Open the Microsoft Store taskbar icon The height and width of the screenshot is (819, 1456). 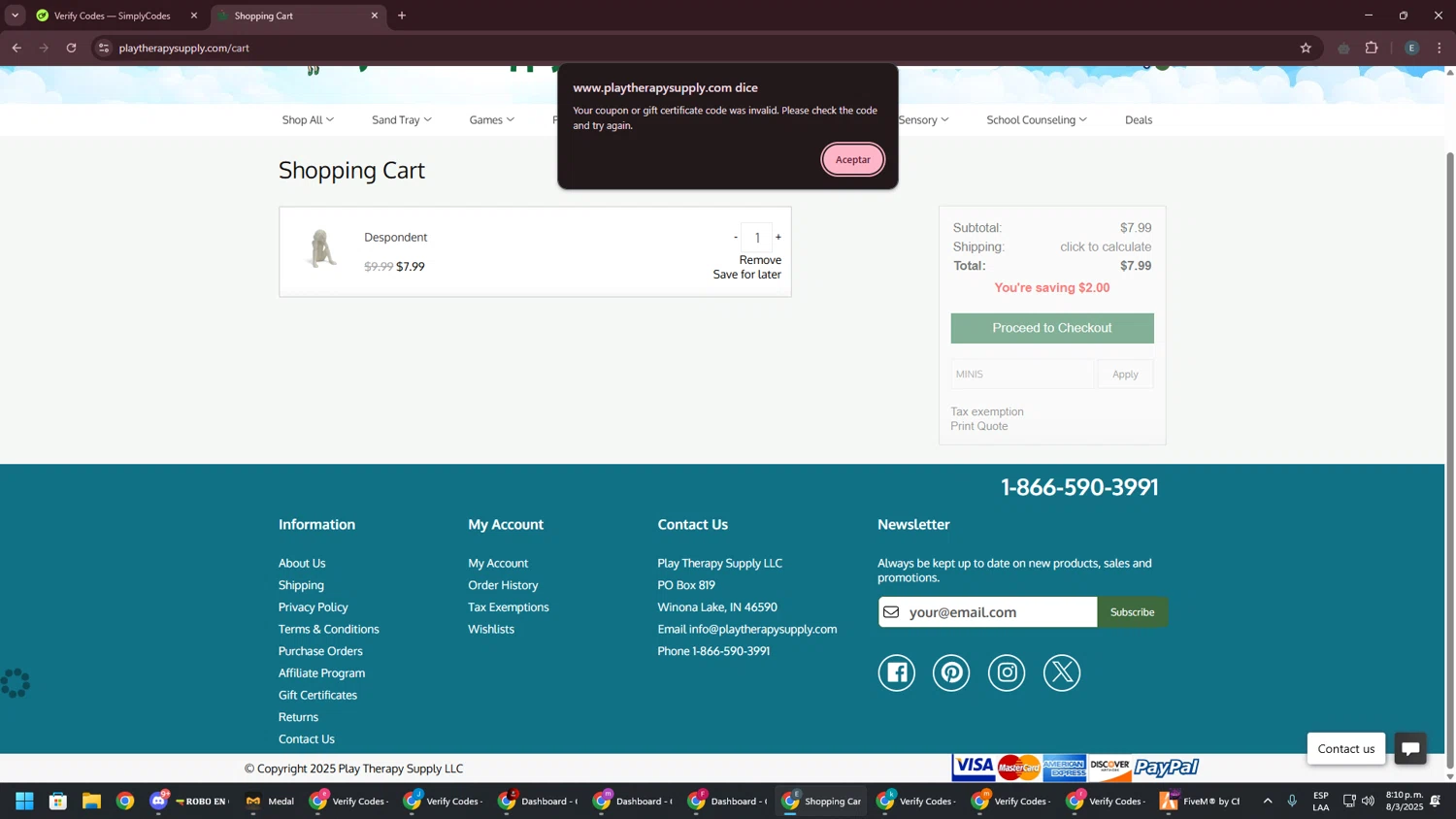coord(58,801)
